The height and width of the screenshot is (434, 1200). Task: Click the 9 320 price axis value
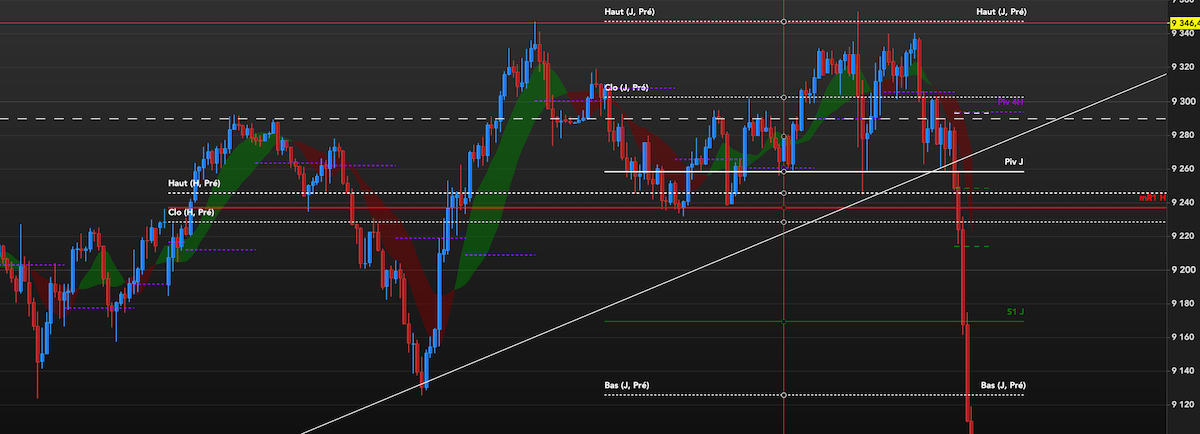[1184, 68]
